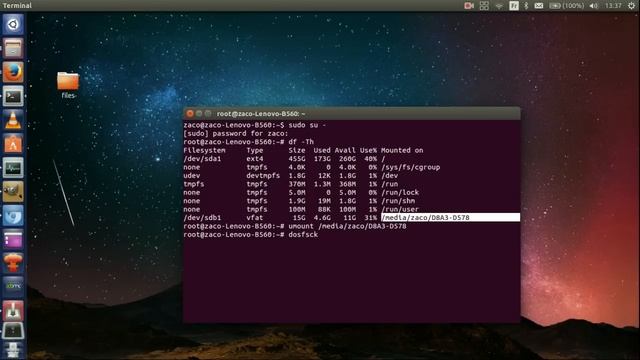Click the 'df -Th' command text
640x360 pixels.
301,142
